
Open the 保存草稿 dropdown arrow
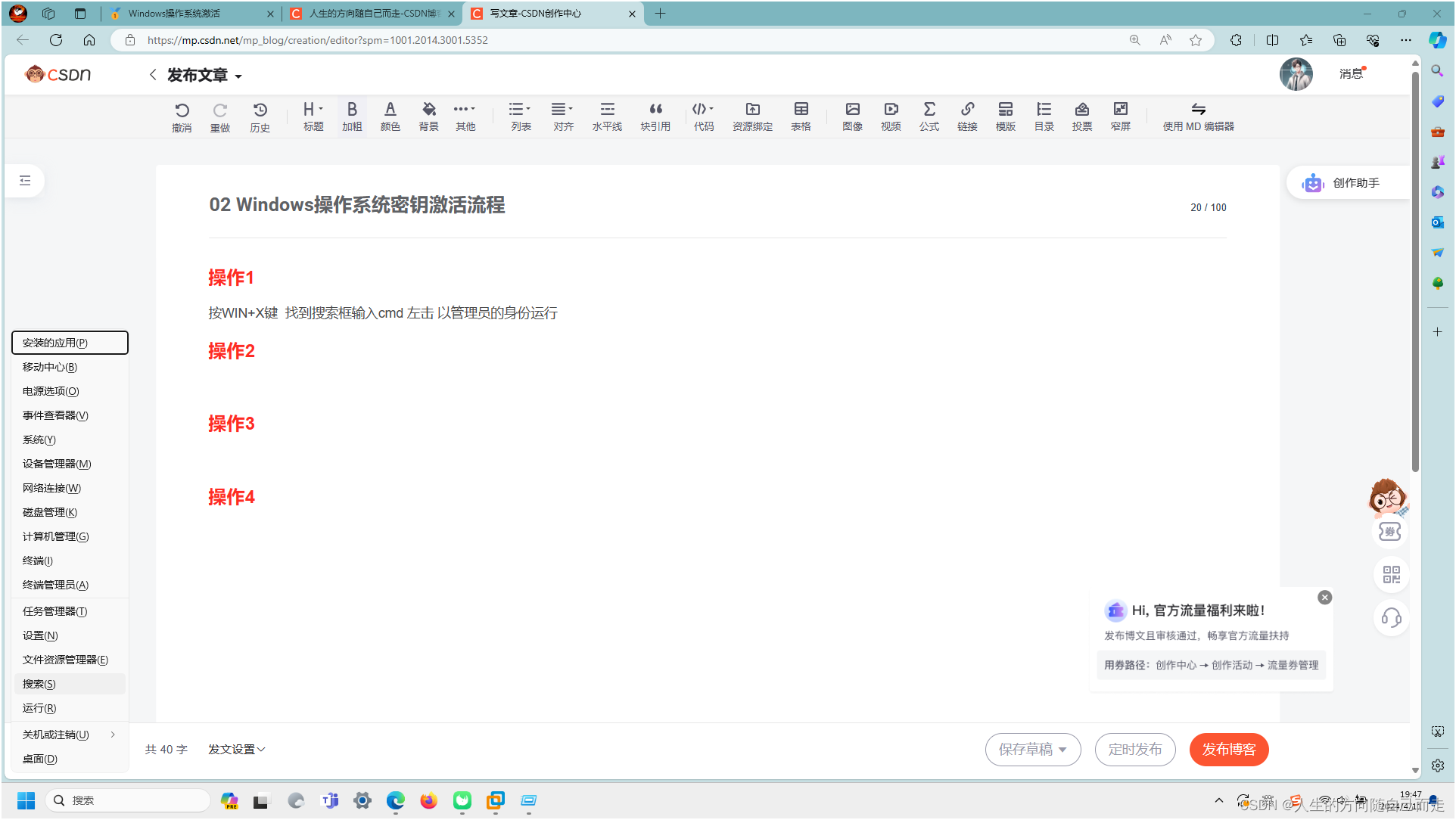tap(1063, 750)
